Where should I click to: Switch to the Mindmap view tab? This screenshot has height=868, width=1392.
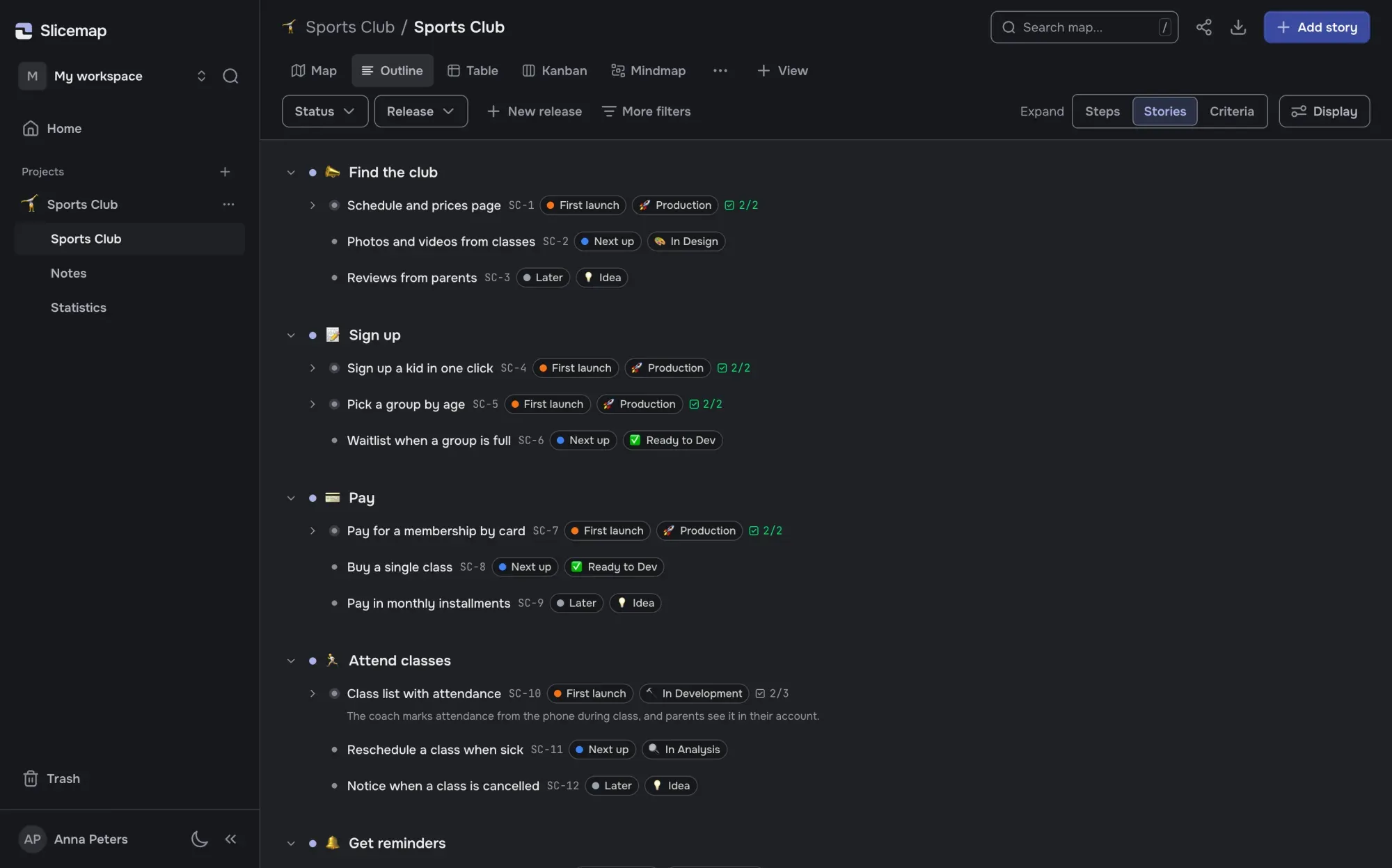click(x=648, y=70)
